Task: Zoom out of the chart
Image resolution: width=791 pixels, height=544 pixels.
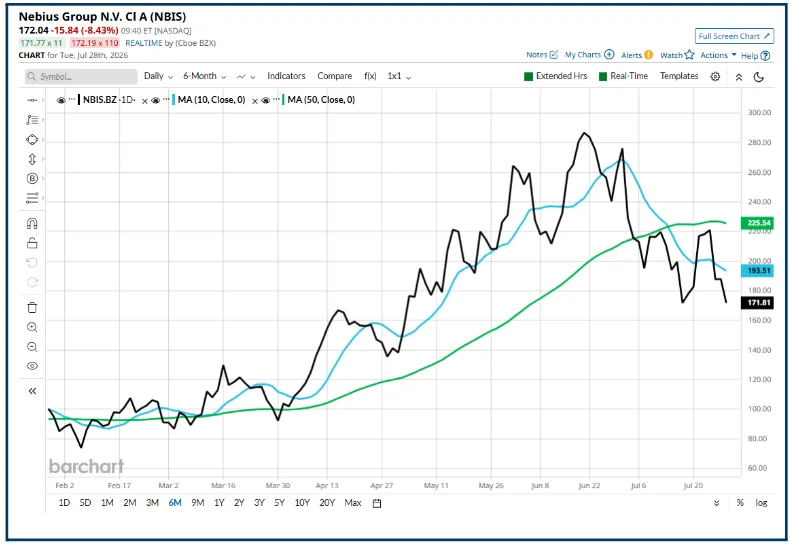Action: [x=32, y=347]
